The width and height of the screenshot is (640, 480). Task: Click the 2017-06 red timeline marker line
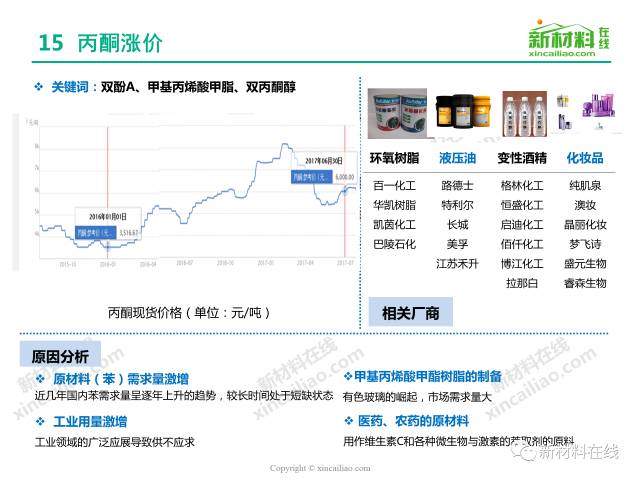click(345, 192)
